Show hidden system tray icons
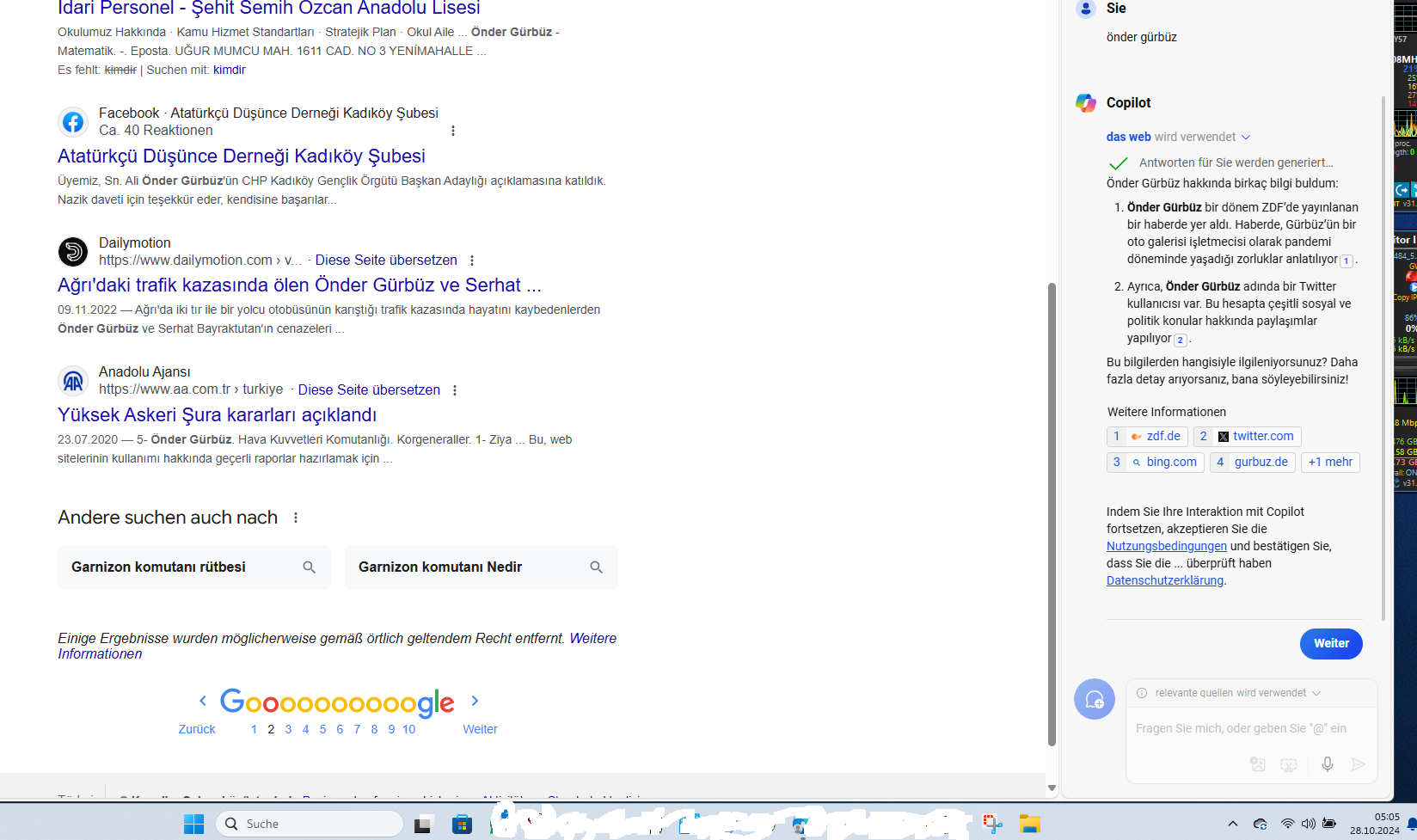The height and width of the screenshot is (840, 1417). click(x=1233, y=824)
